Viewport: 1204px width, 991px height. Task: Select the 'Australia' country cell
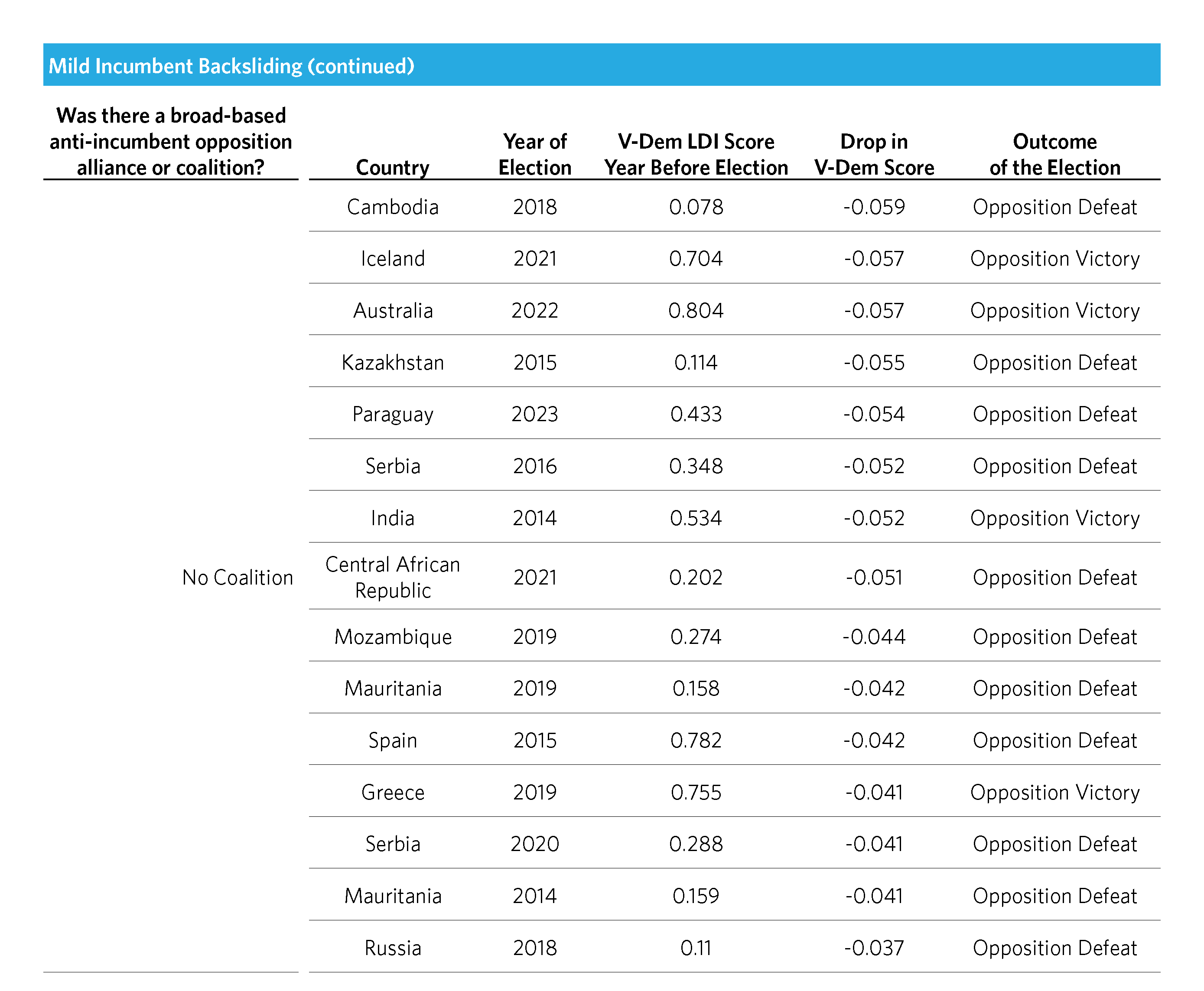(392, 311)
